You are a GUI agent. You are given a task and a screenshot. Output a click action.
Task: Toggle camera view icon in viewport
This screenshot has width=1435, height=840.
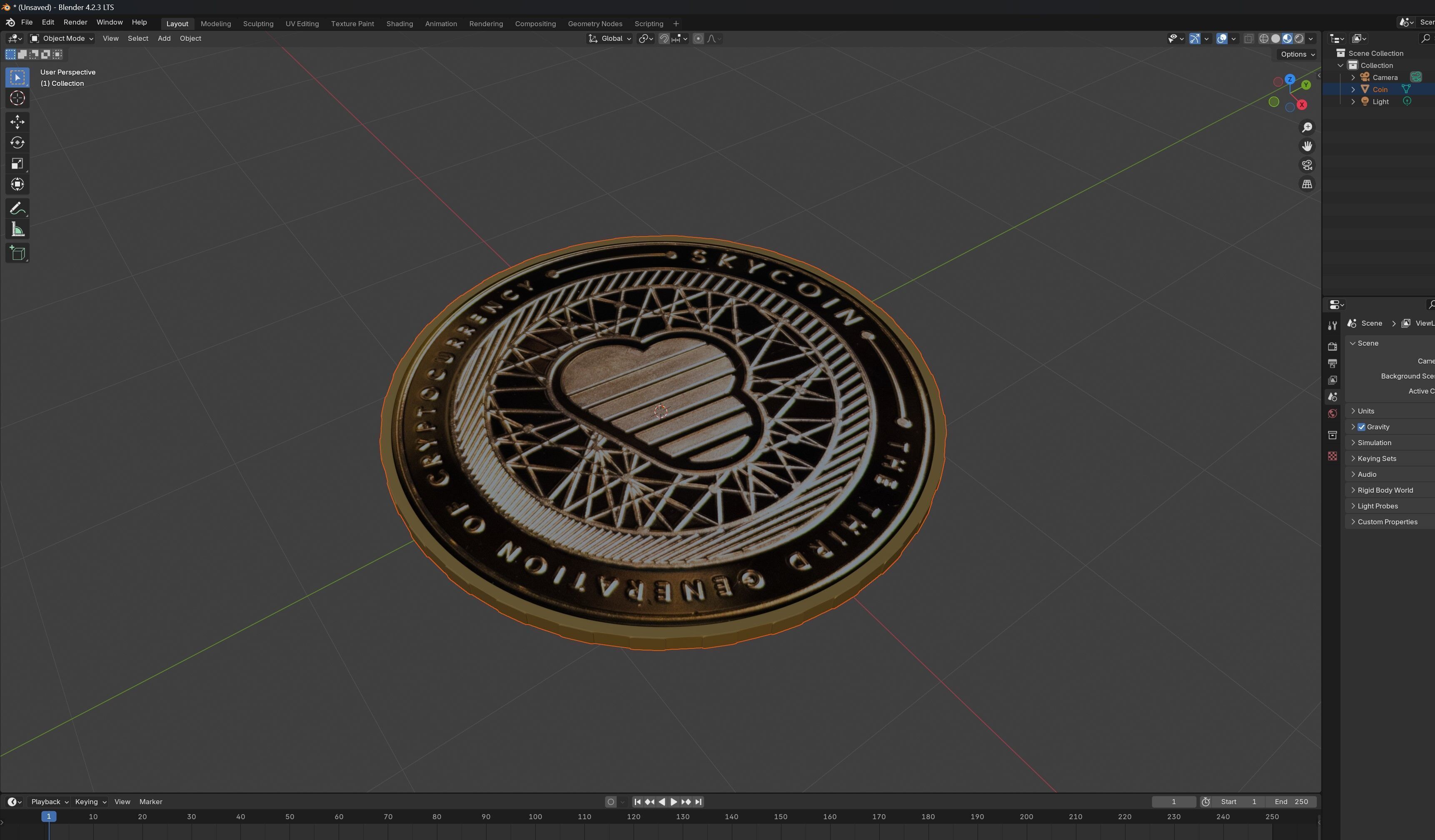[1307, 165]
